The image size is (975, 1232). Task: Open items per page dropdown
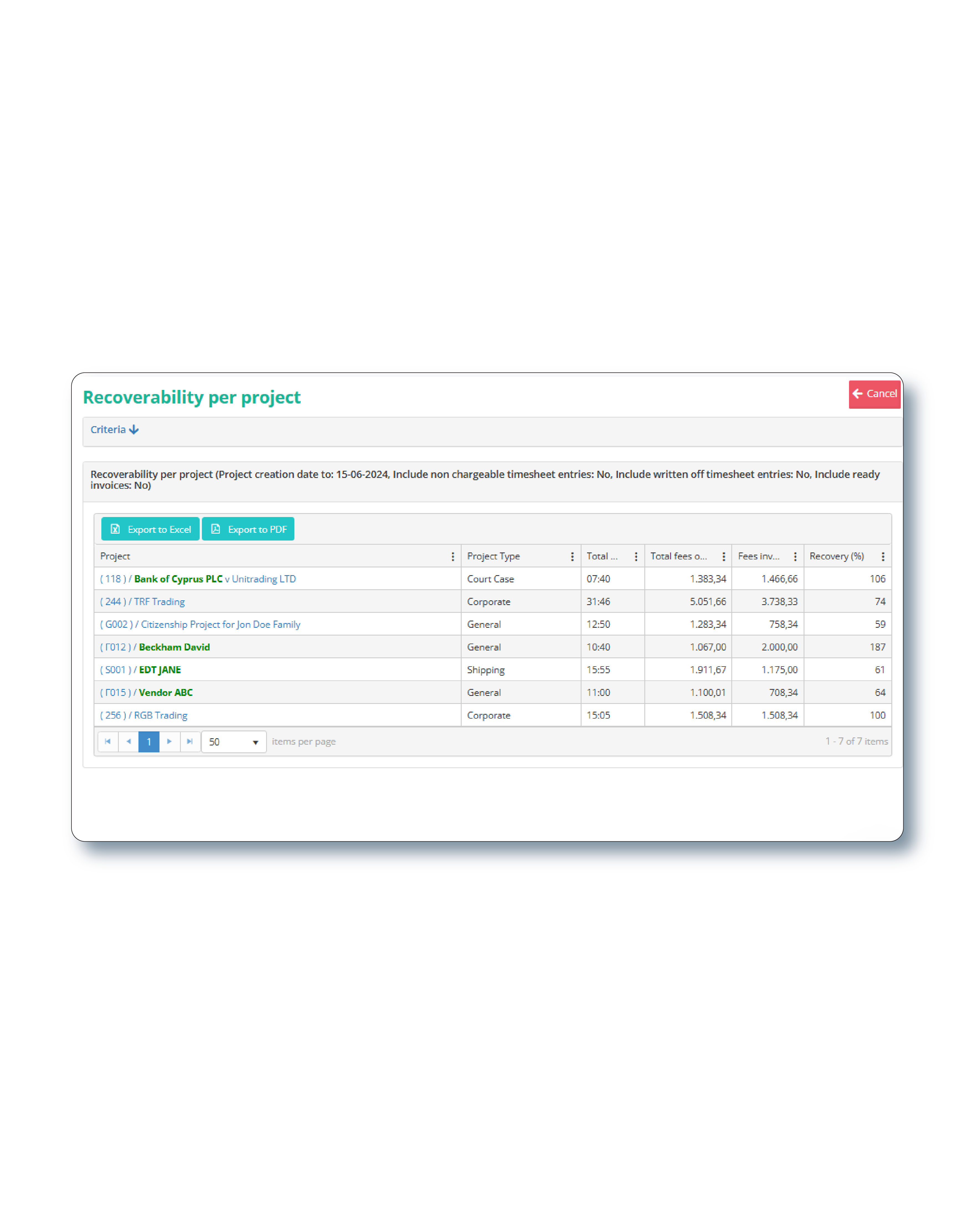point(234,742)
